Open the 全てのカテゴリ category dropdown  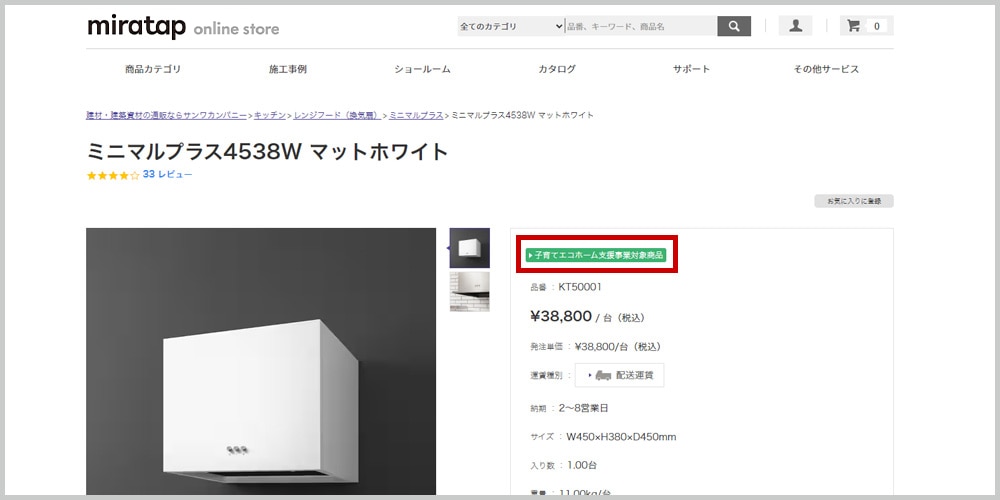click(x=511, y=26)
